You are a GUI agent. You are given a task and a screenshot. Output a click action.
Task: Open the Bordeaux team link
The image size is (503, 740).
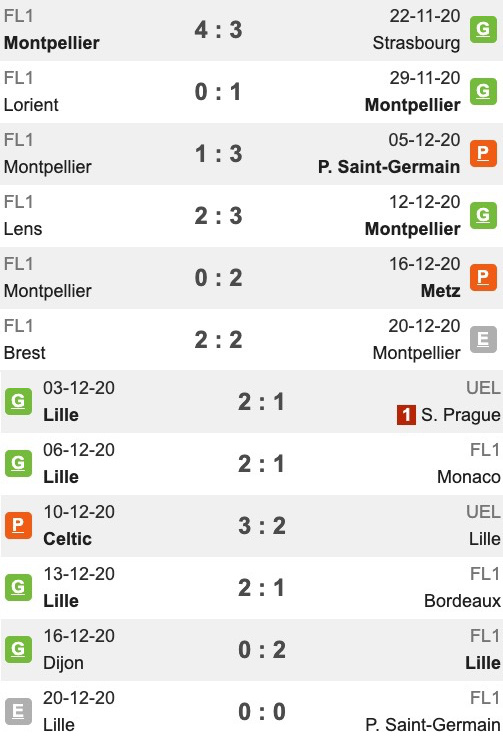[462, 601]
